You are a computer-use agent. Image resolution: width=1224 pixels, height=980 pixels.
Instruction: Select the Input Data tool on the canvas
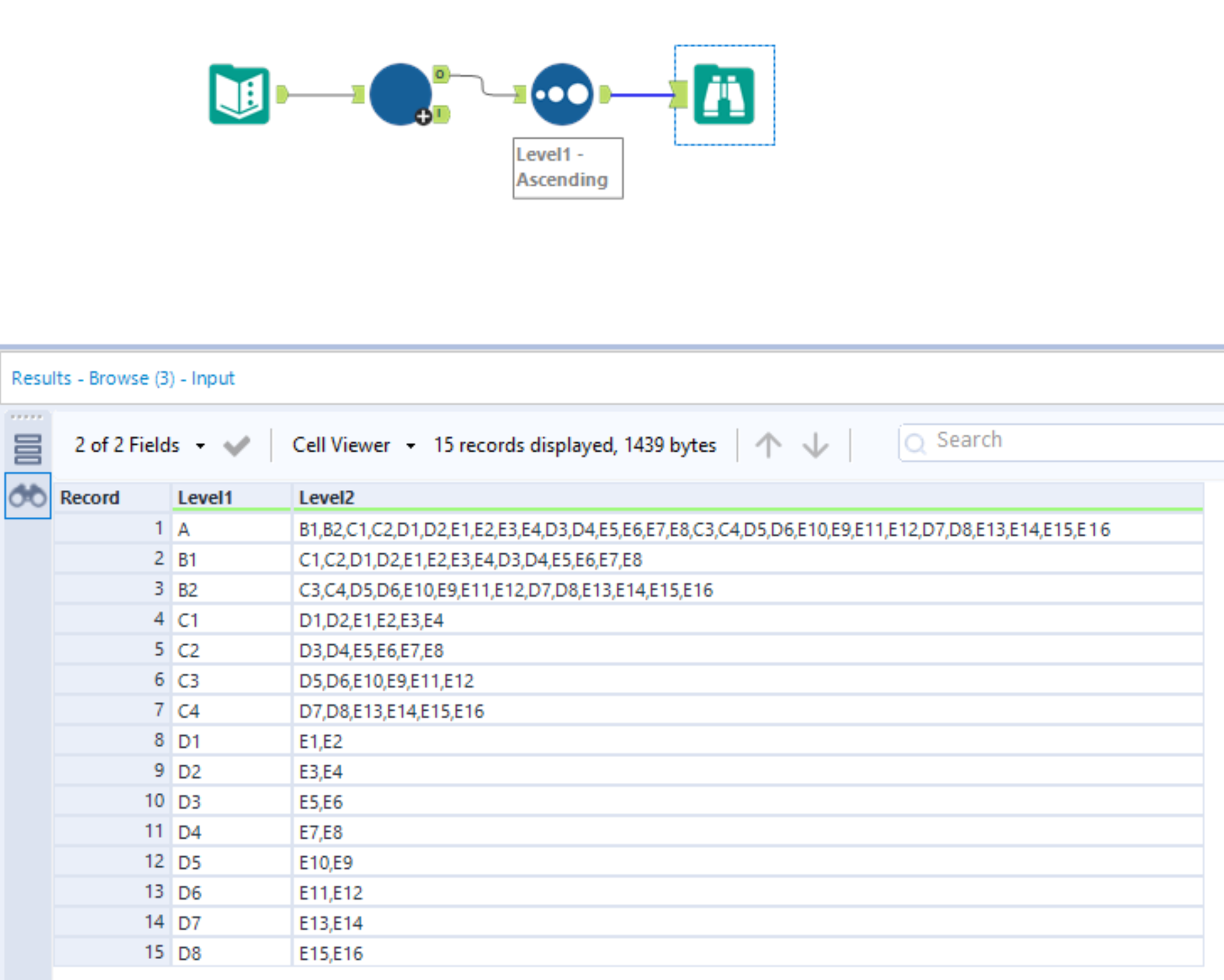click(x=240, y=96)
